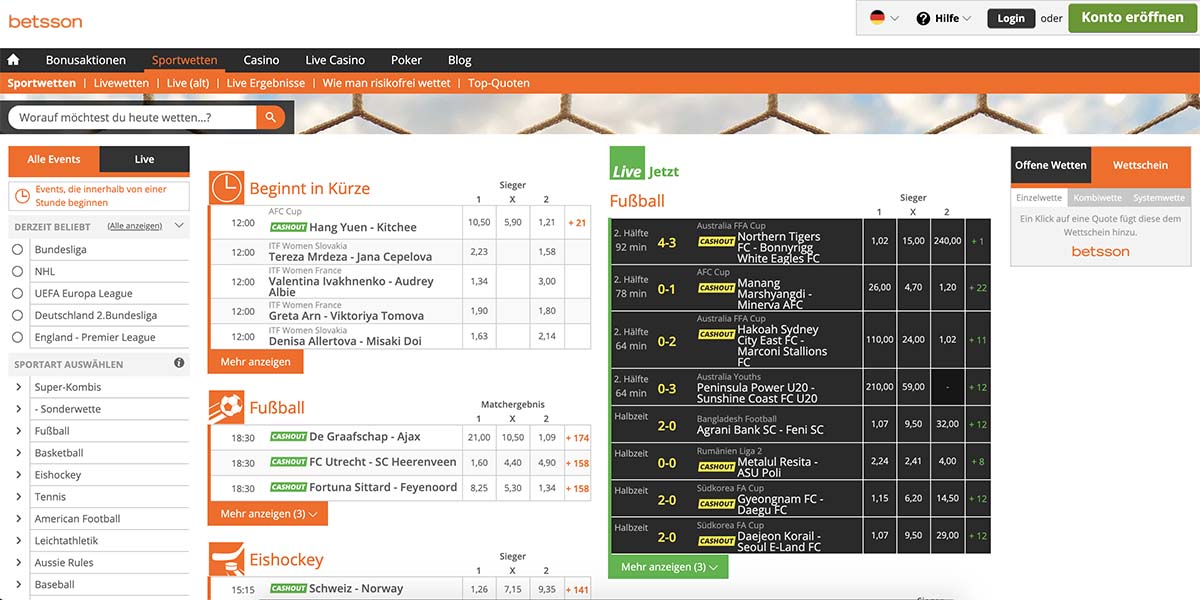The width and height of the screenshot is (1200, 600).
Task: Expand Mehr anzeigen (3) under Fußball
Action: 268,514
